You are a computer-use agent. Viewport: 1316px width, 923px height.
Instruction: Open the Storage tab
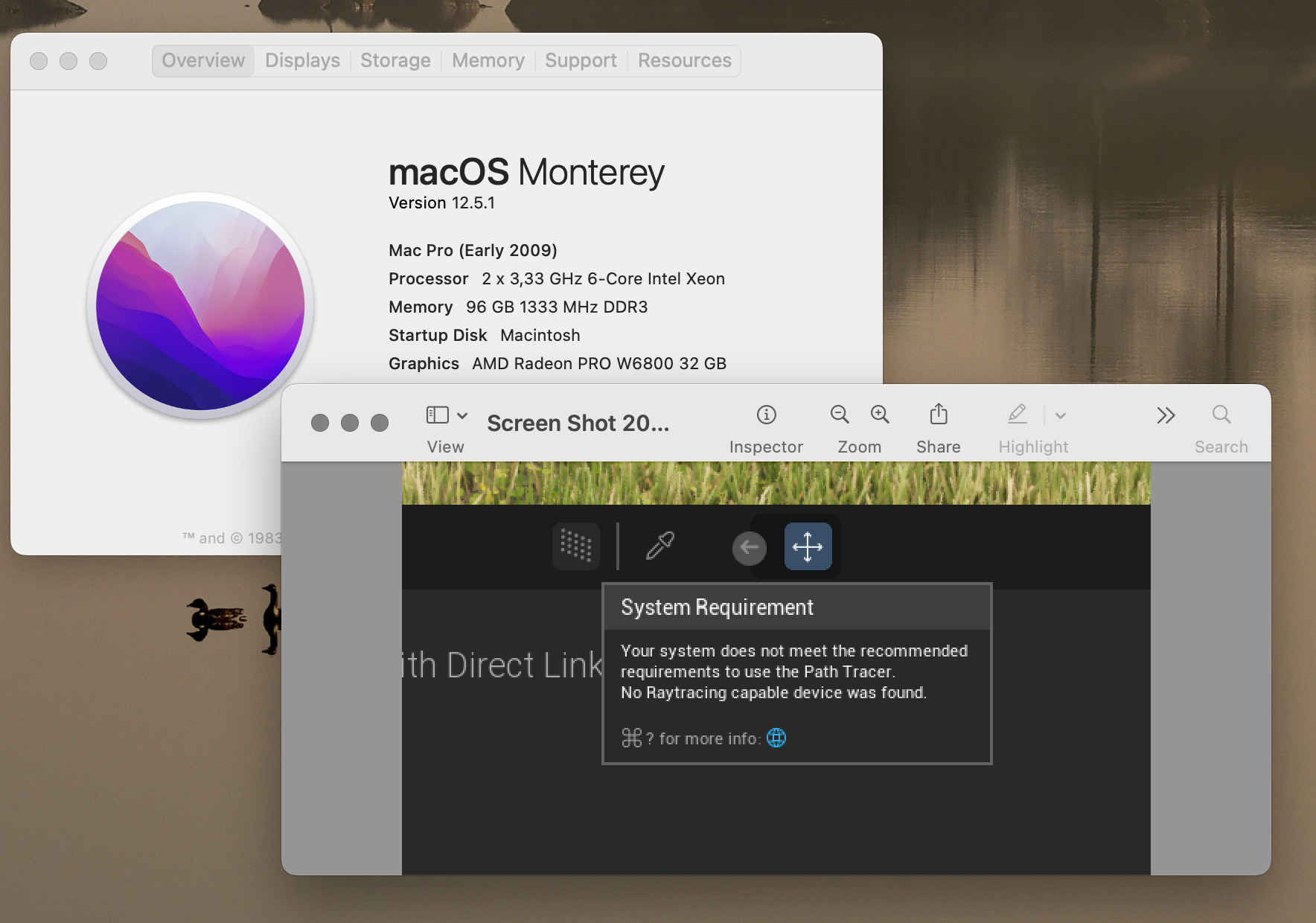395,60
